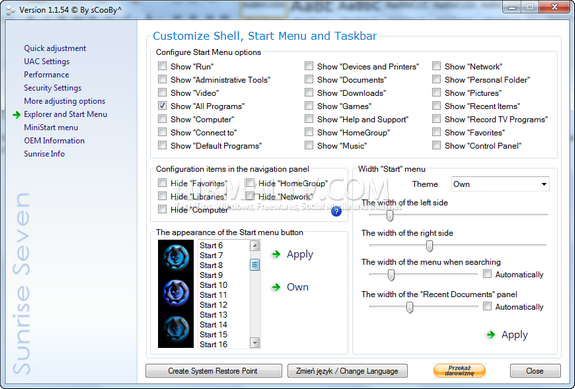Check Show "Help and Support"
The height and width of the screenshot is (389, 575).
coord(309,119)
